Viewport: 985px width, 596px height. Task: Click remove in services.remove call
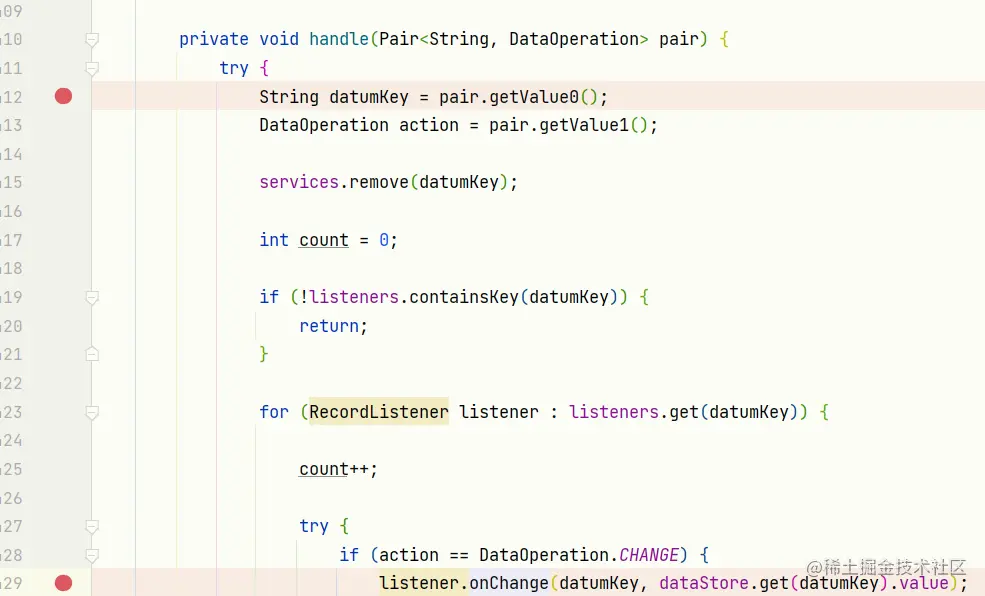379,182
